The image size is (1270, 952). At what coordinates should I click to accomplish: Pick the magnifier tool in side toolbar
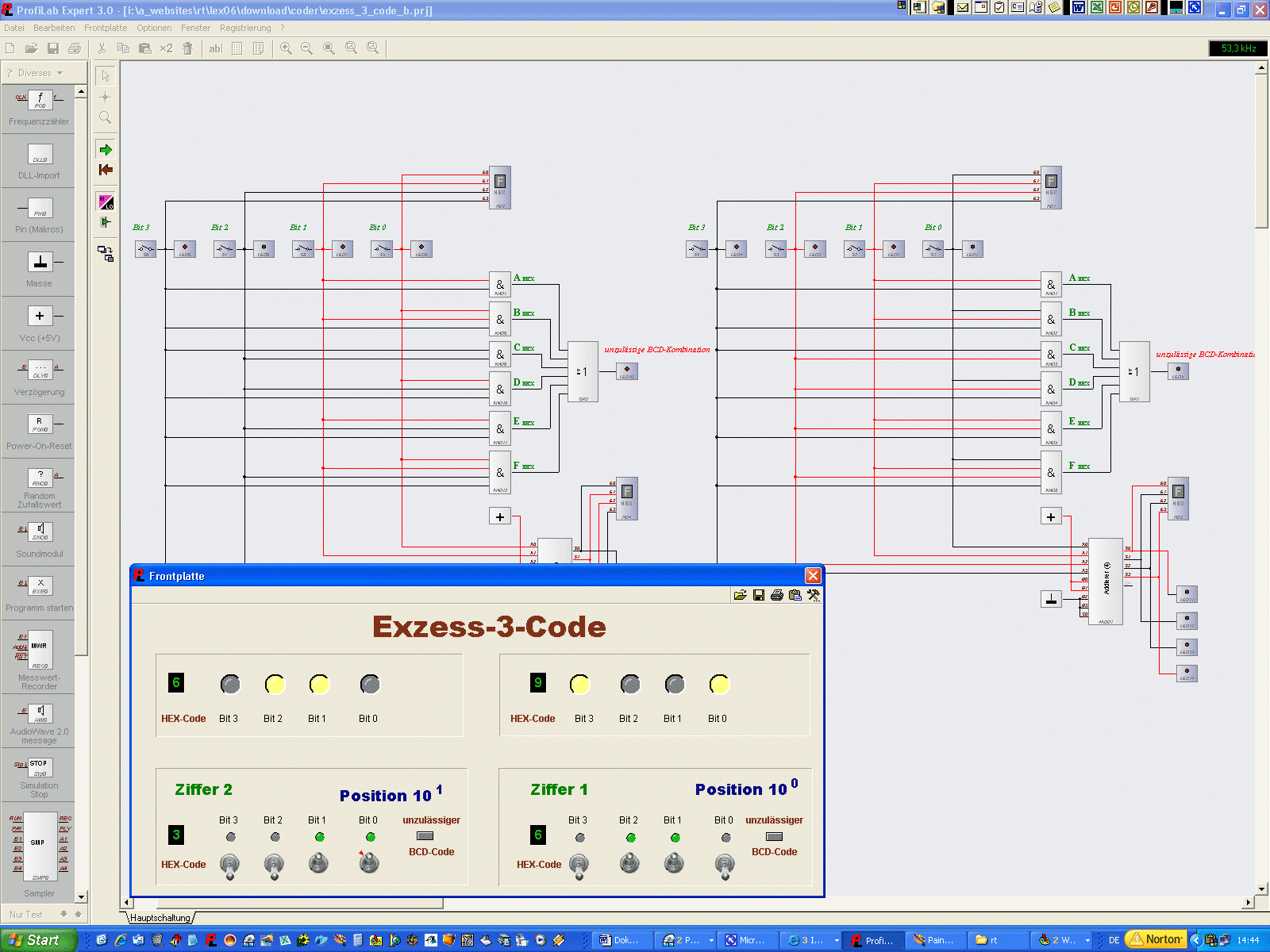105,117
